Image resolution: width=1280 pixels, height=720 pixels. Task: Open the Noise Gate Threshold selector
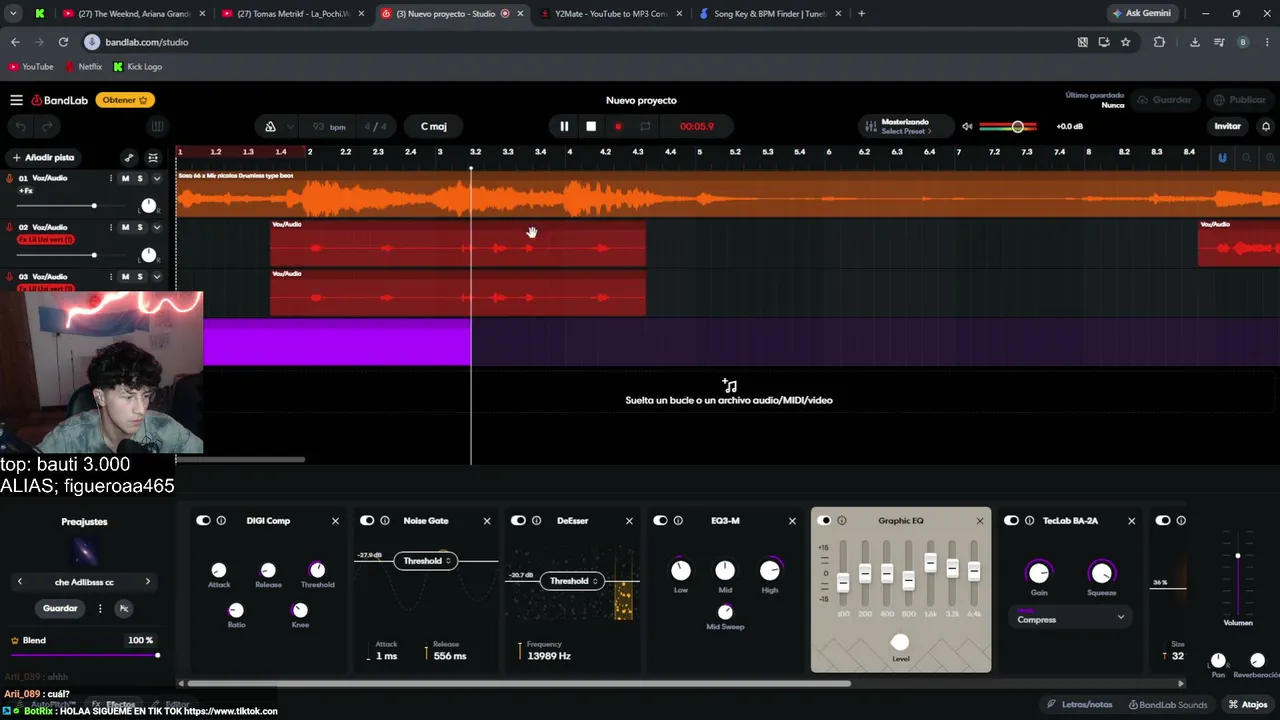427,561
